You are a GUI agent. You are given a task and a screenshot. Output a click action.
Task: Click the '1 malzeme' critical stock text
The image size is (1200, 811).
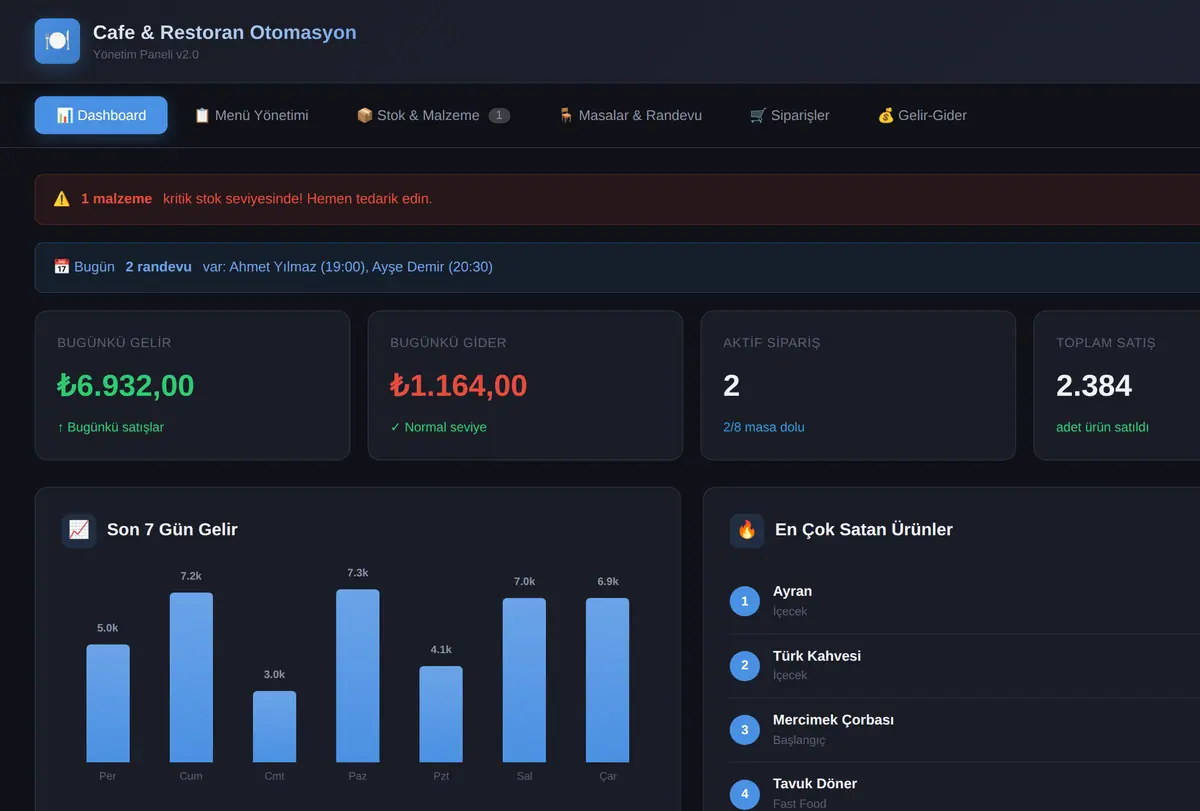(117, 199)
